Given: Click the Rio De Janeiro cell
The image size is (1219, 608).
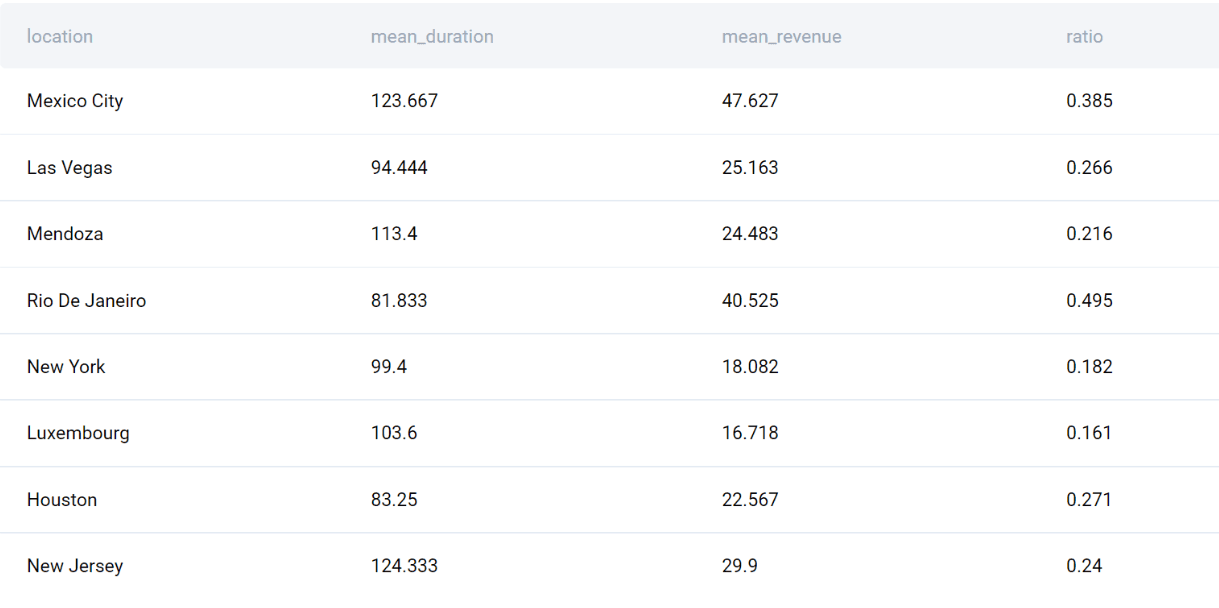Looking at the screenshot, I should (x=86, y=301).
